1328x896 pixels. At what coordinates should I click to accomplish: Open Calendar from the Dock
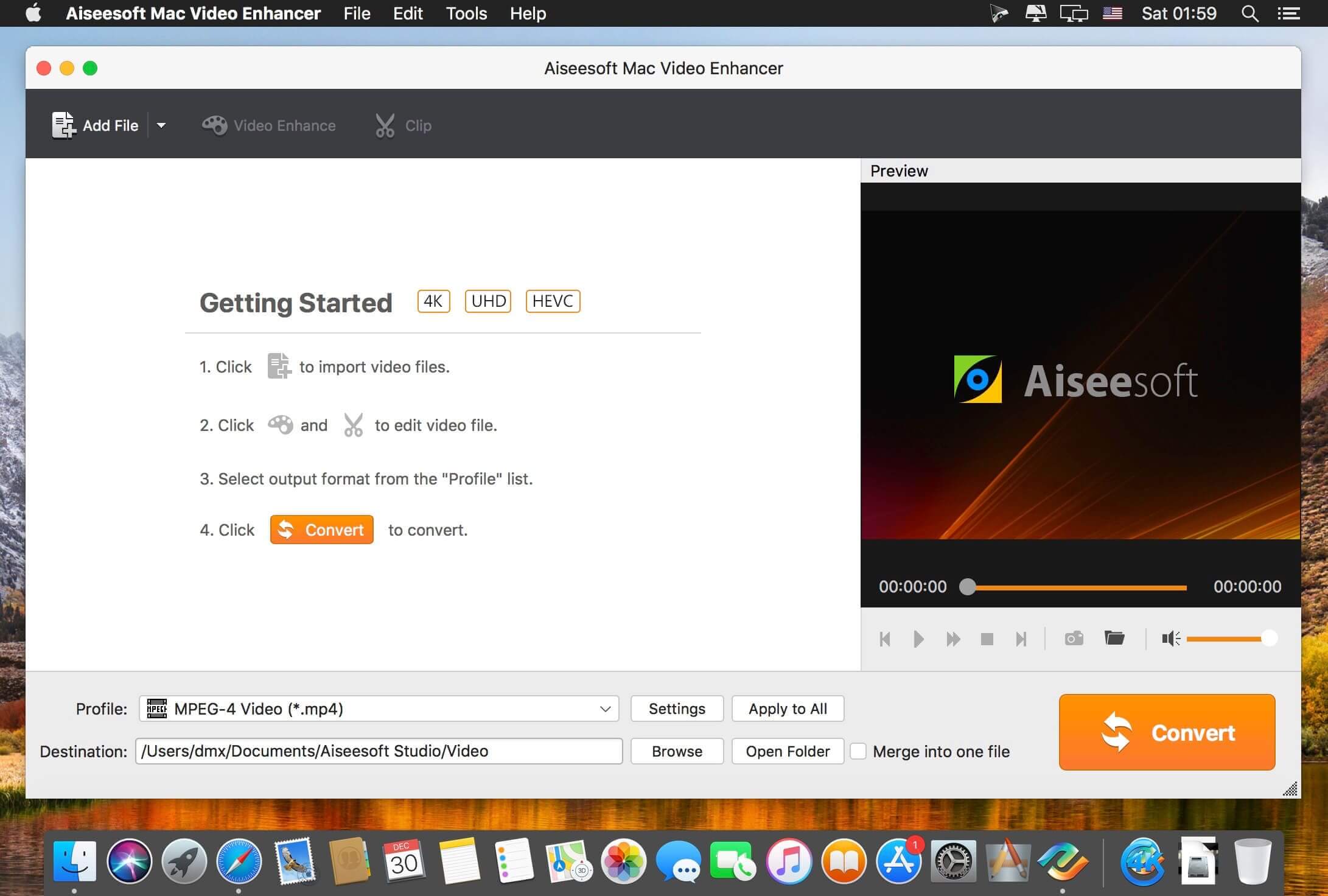pyautogui.click(x=403, y=861)
